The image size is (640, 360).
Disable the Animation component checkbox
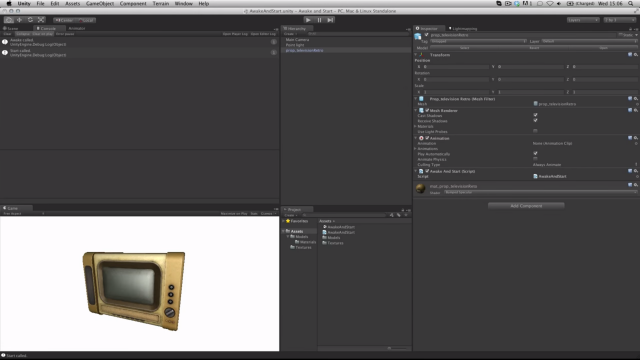(x=427, y=138)
